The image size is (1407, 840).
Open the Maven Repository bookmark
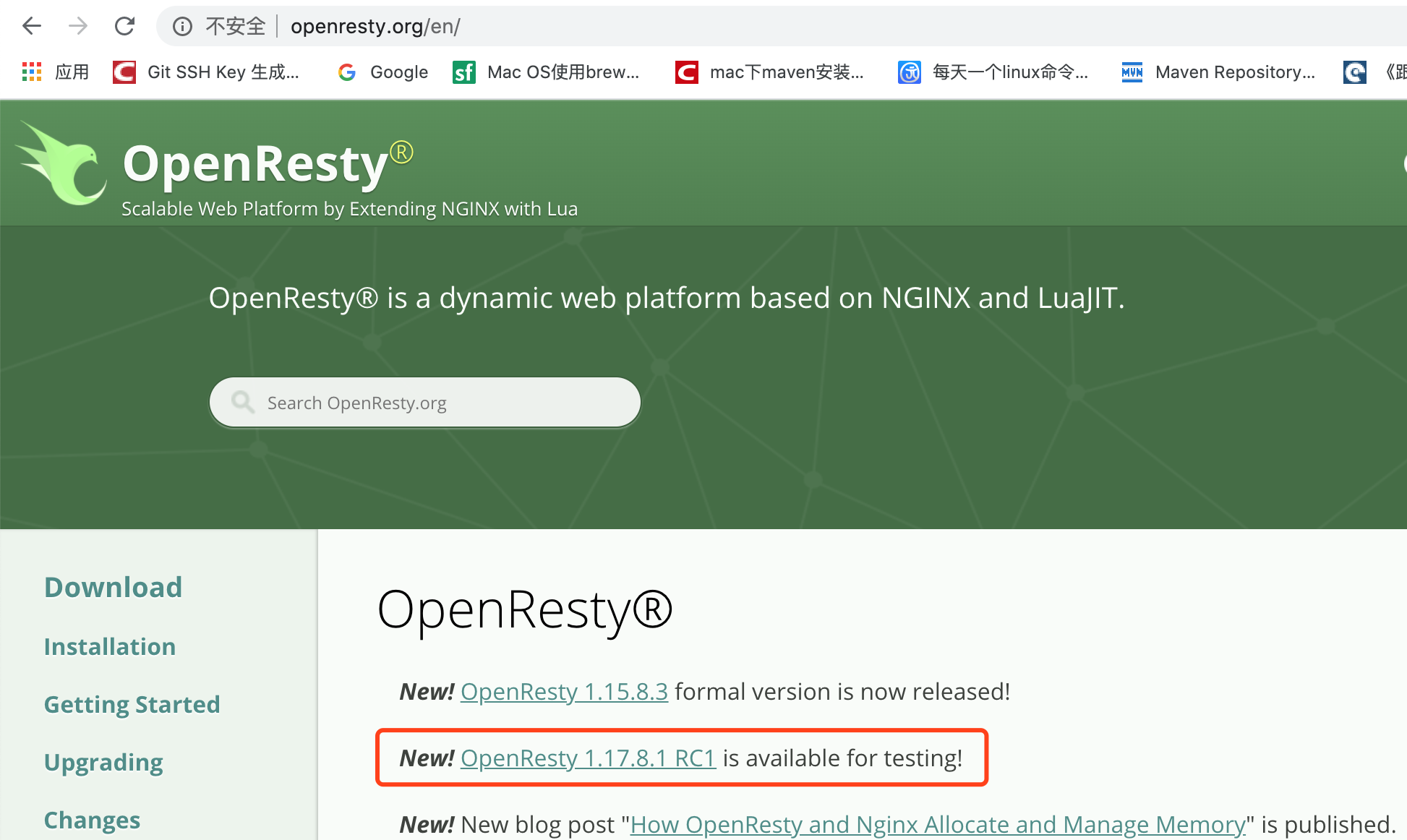[1219, 72]
